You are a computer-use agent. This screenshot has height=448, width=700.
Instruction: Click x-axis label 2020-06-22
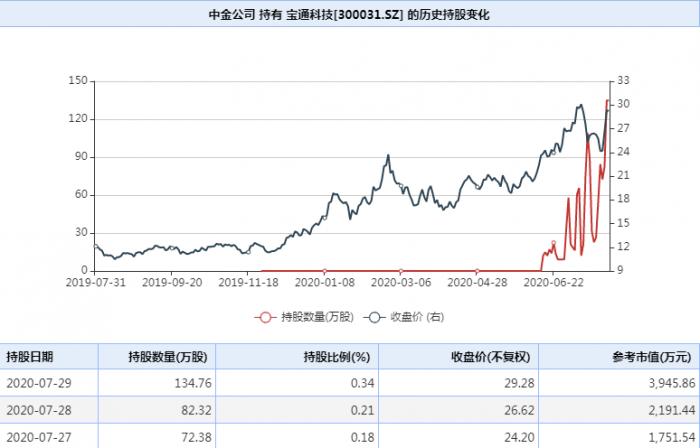(554, 282)
